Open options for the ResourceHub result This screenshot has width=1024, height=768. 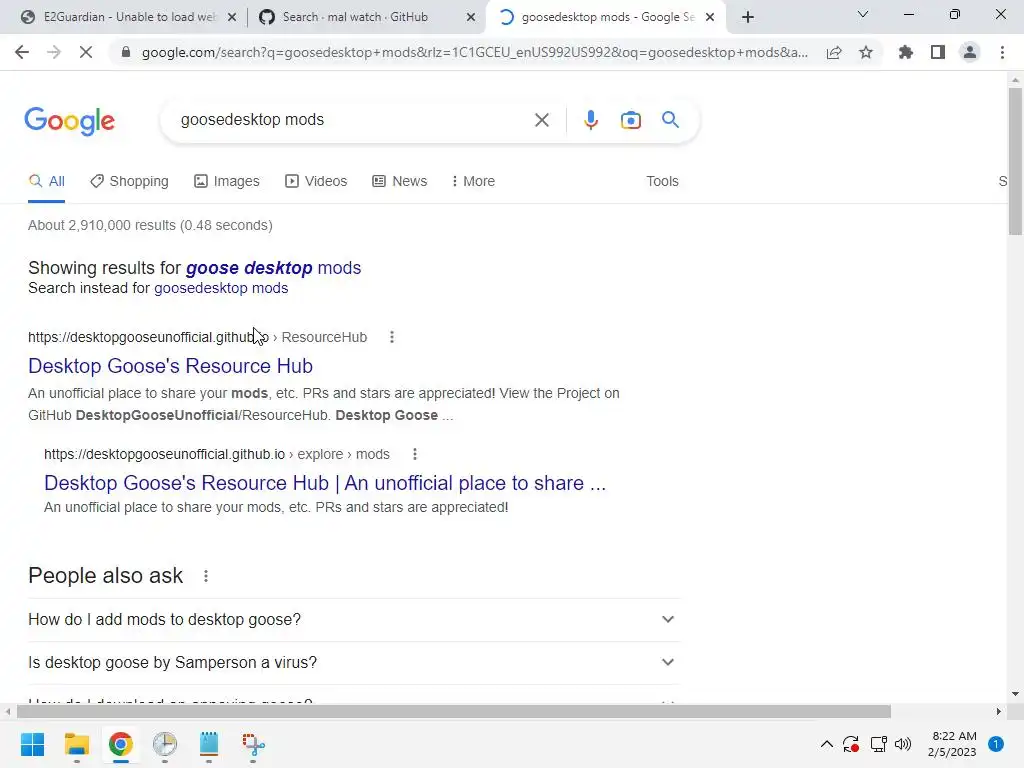pos(392,337)
